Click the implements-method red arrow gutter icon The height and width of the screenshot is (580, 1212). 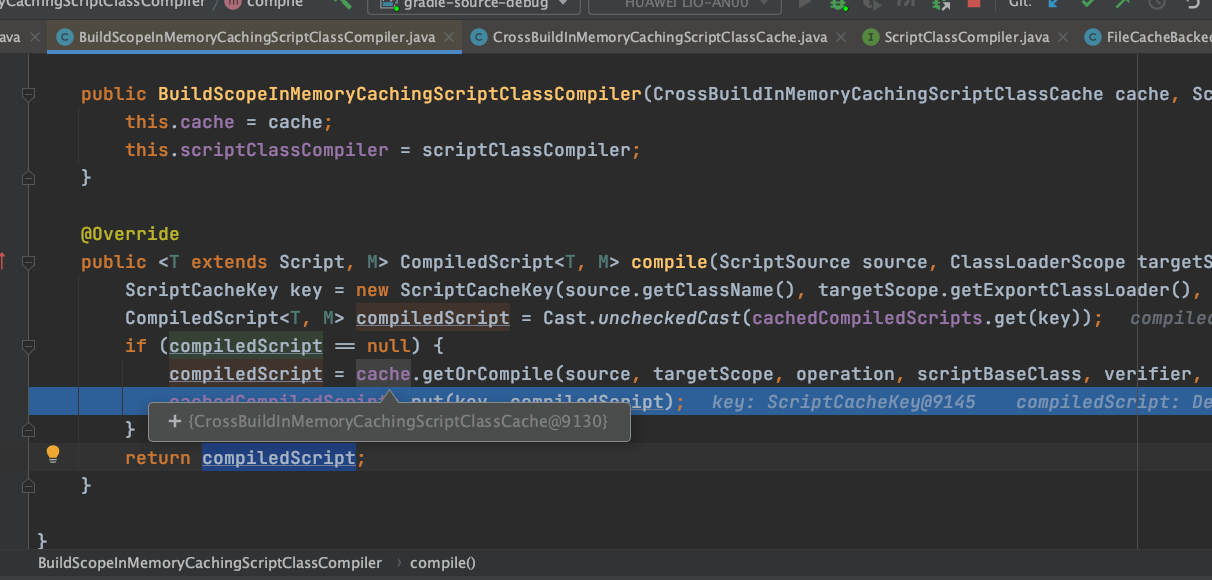[x=3, y=262]
